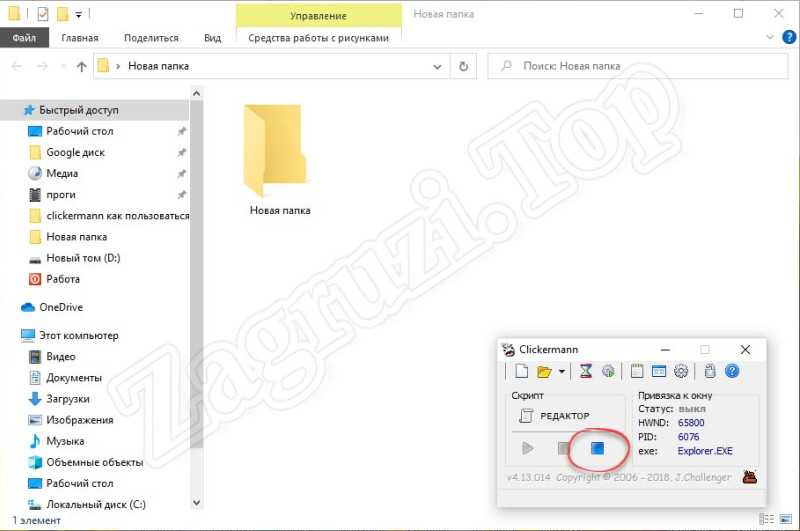Image resolution: width=800 pixels, height=531 pixels.
Task: Open Изображения in the sidebar
Action: tap(80, 420)
